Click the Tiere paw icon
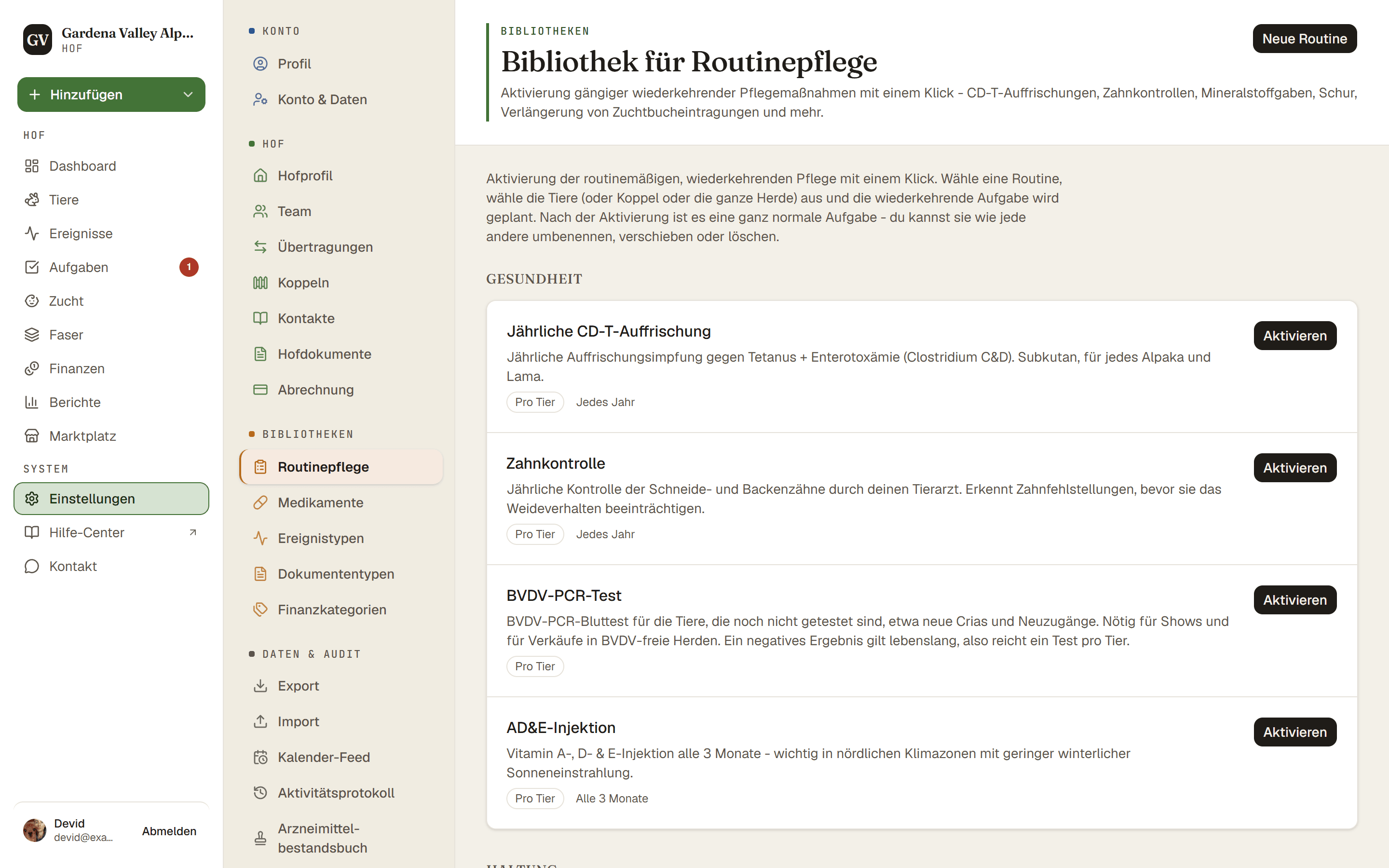Image resolution: width=1389 pixels, height=868 pixels. pyautogui.click(x=31, y=200)
